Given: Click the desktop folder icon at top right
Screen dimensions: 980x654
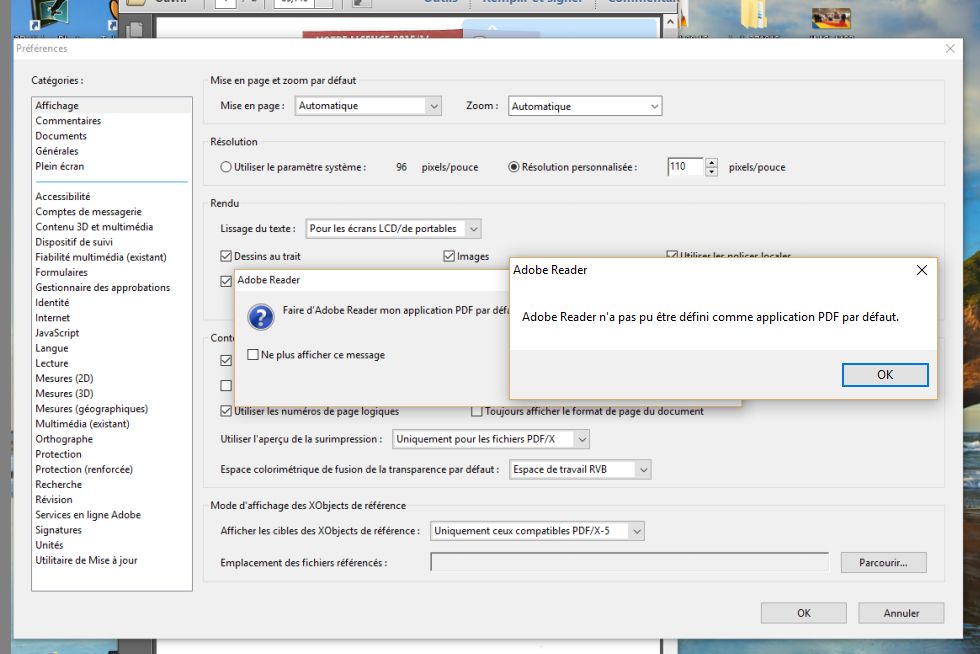Looking at the screenshot, I should pos(753,14).
